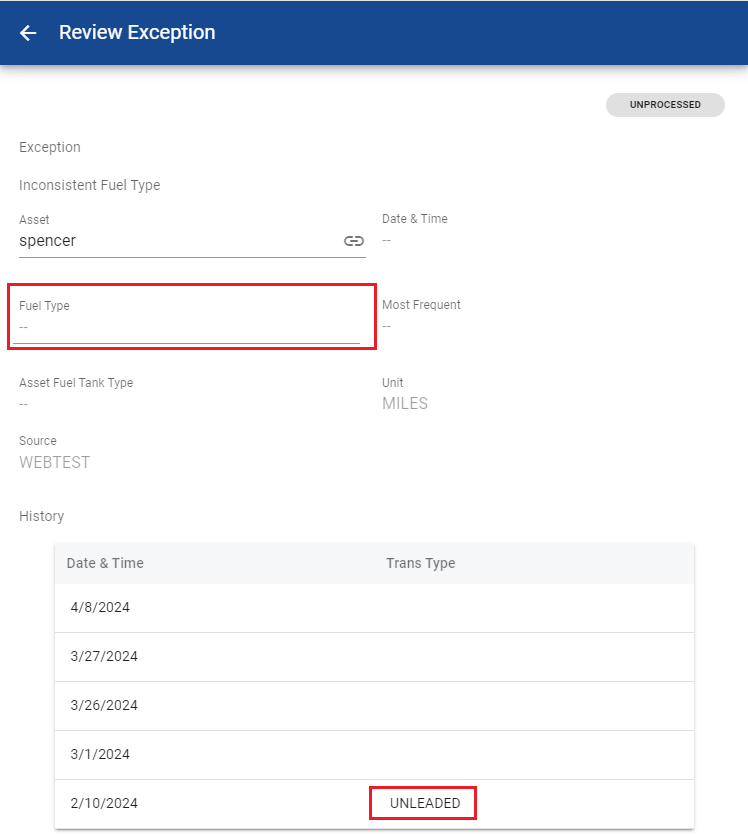Image resolution: width=748 pixels, height=837 pixels.
Task: Click the History section heading
Action: coord(41,516)
